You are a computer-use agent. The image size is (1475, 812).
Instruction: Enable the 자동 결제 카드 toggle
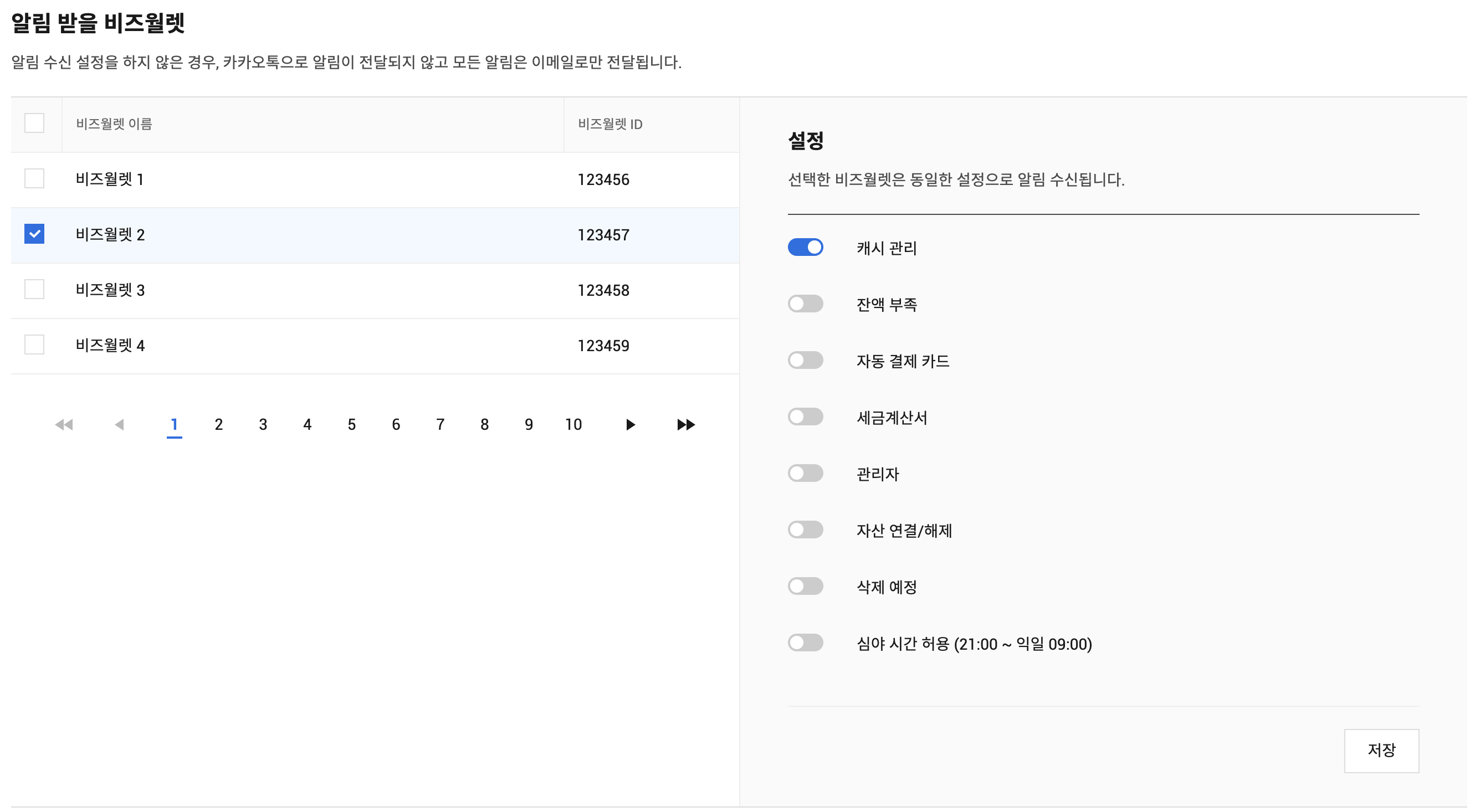(x=805, y=361)
